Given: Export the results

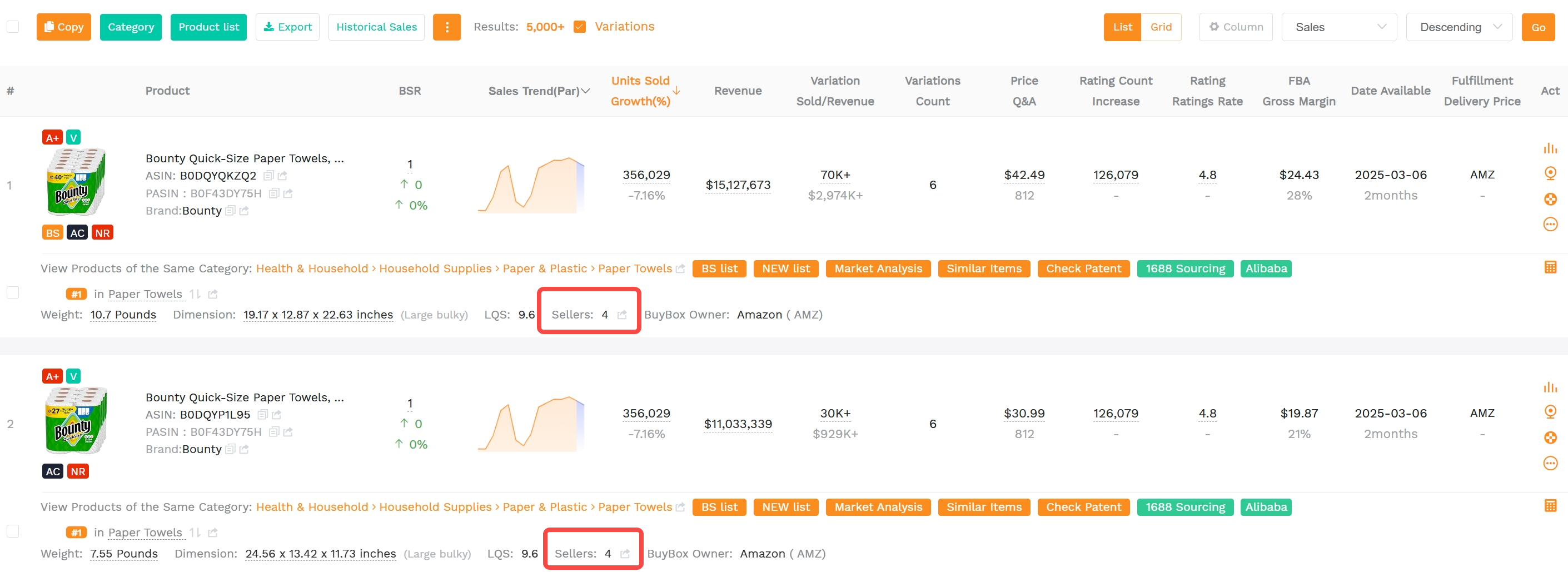Looking at the screenshot, I should tap(287, 27).
